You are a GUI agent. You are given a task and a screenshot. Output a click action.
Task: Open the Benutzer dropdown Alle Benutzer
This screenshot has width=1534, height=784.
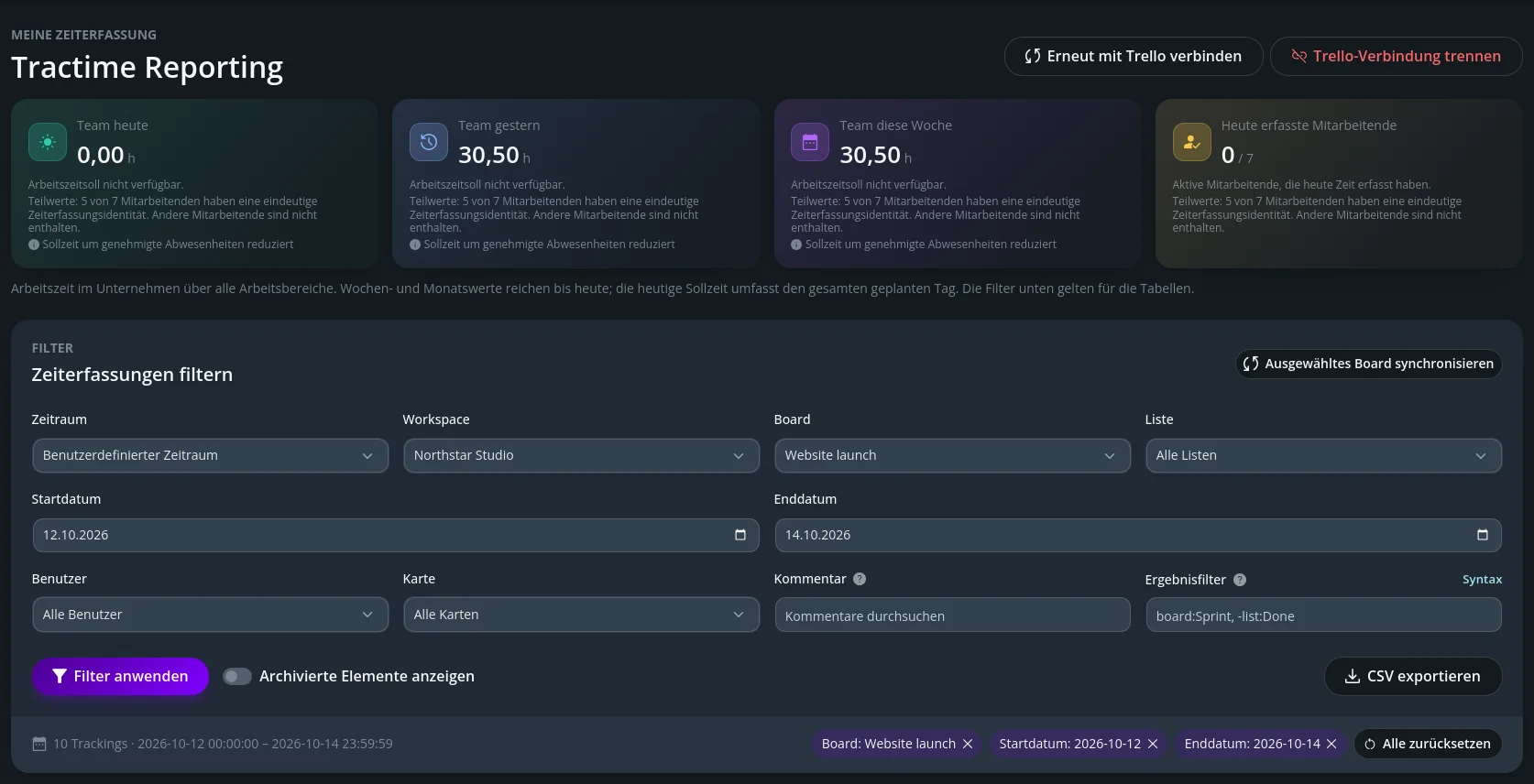[211, 615]
